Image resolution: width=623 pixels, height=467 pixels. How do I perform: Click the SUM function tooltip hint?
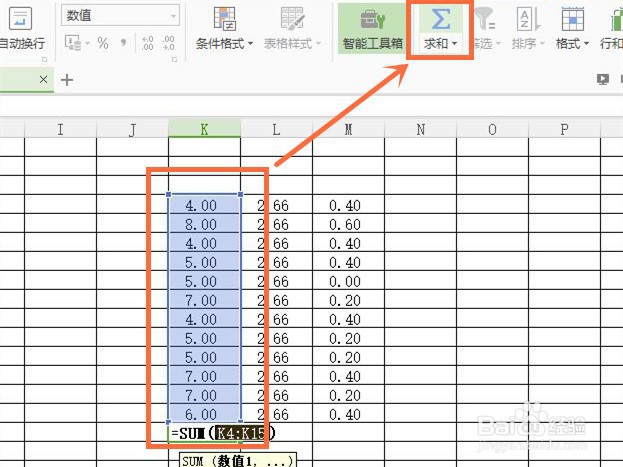point(238,461)
